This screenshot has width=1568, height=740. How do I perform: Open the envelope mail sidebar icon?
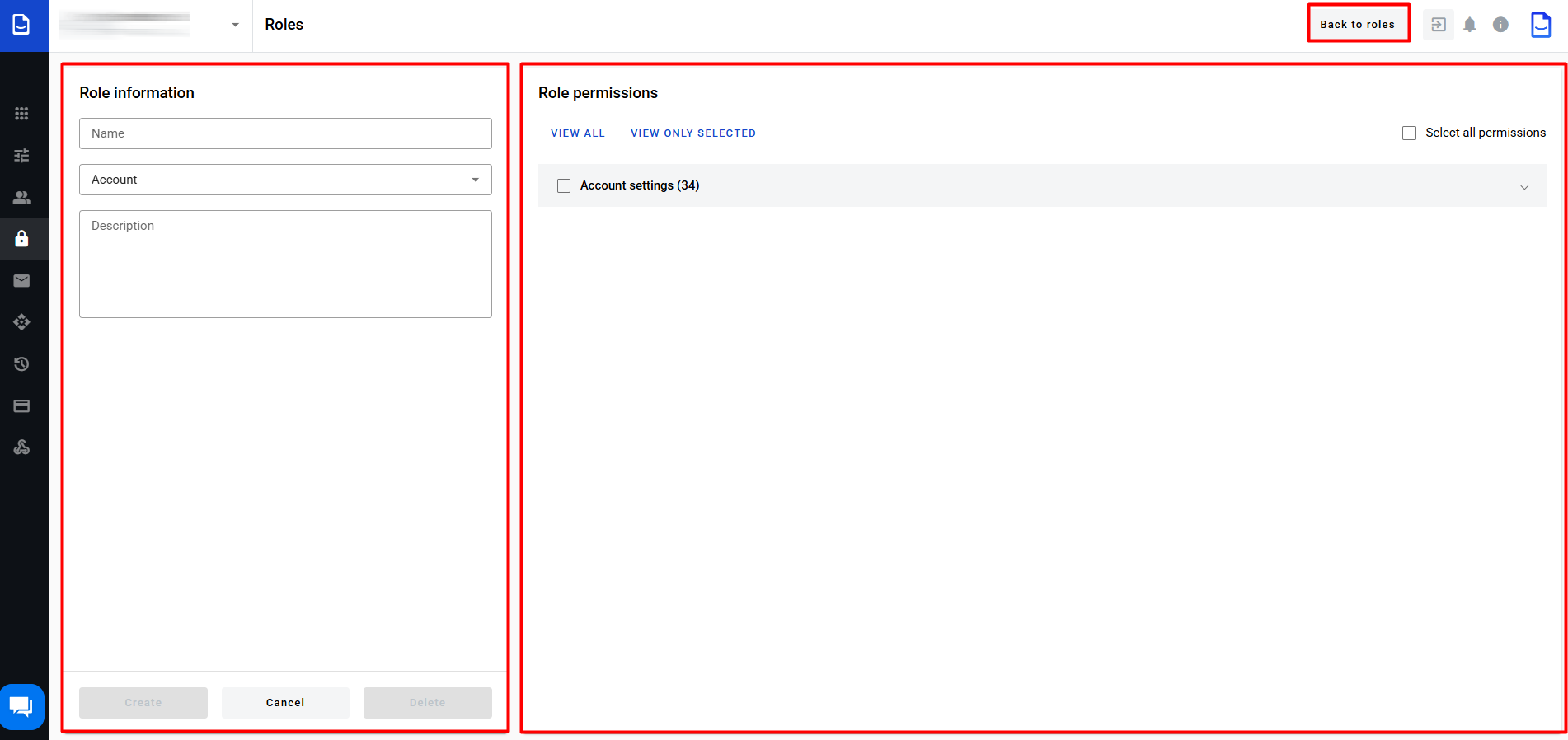tap(22, 281)
